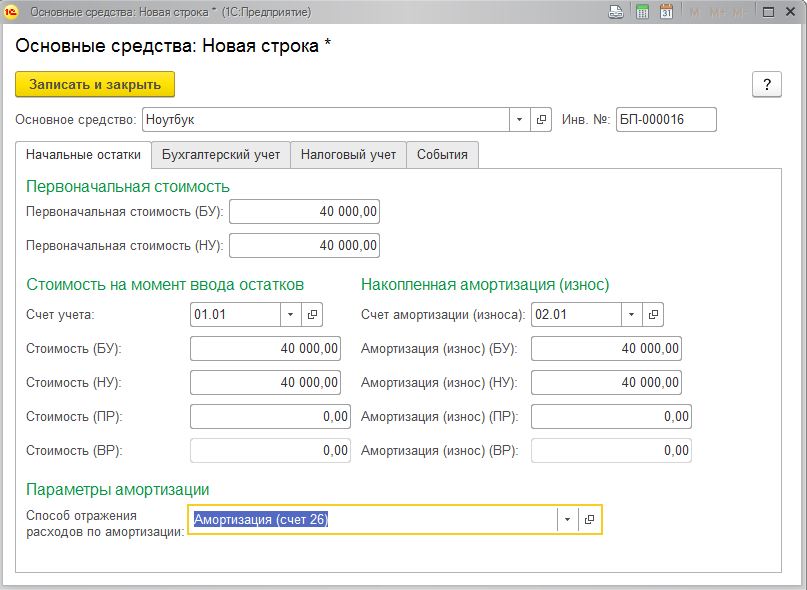Click the print icon in title bar
This screenshot has height=590, width=807.
click(x=616, y=12)
